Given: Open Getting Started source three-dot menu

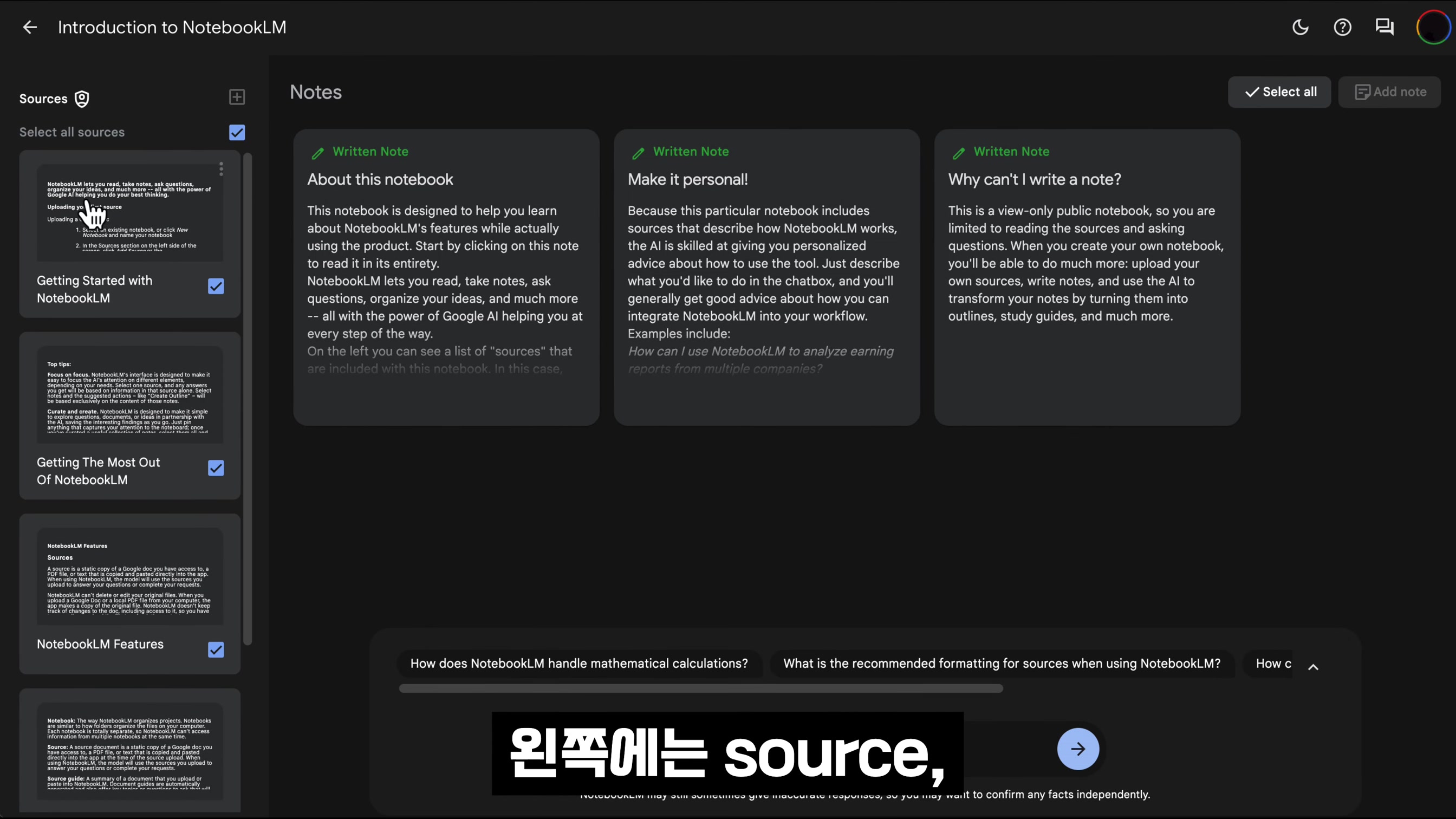Looking at the screenshot, I should pyautogui.click(x=221, y=168).
